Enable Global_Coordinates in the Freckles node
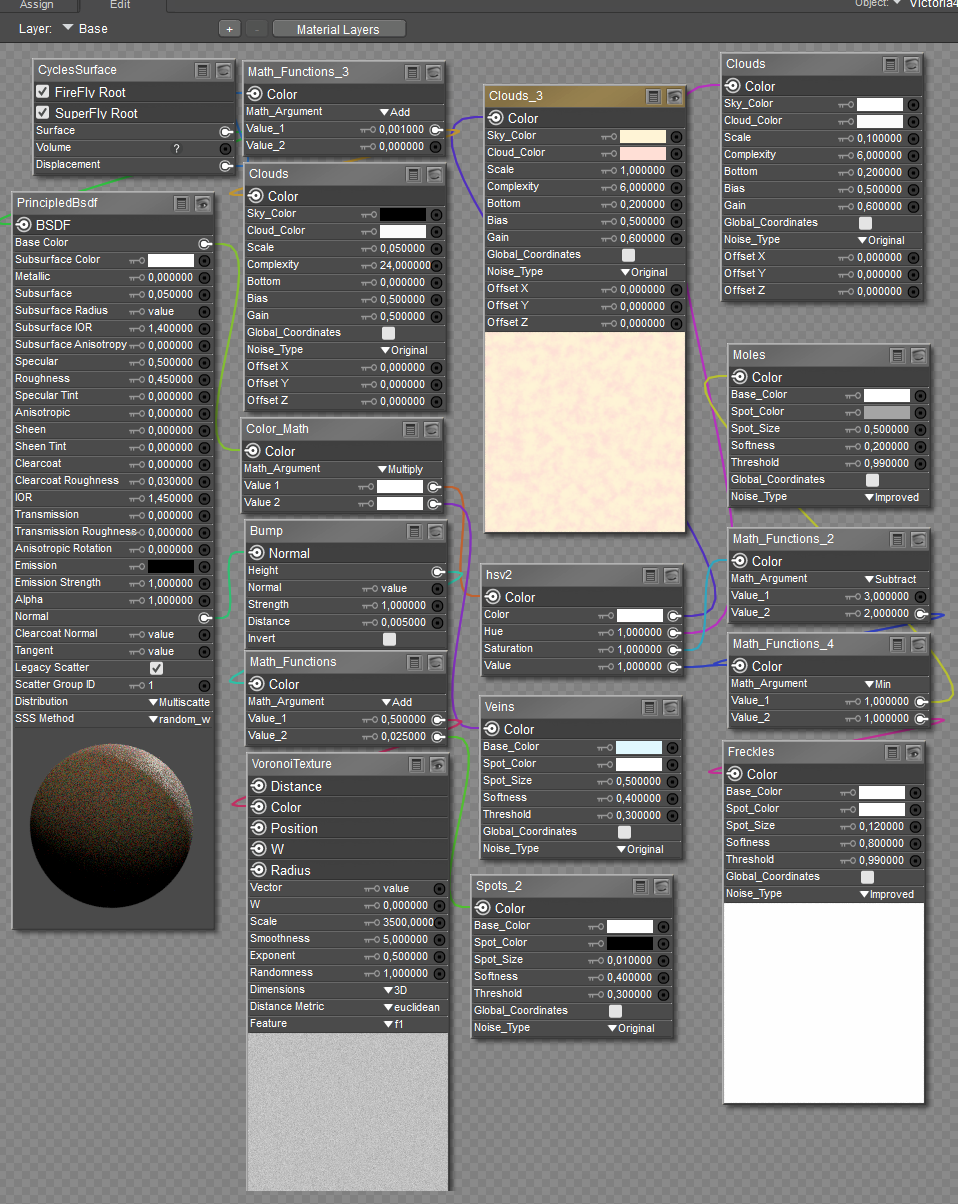 (x=867, y=877)
